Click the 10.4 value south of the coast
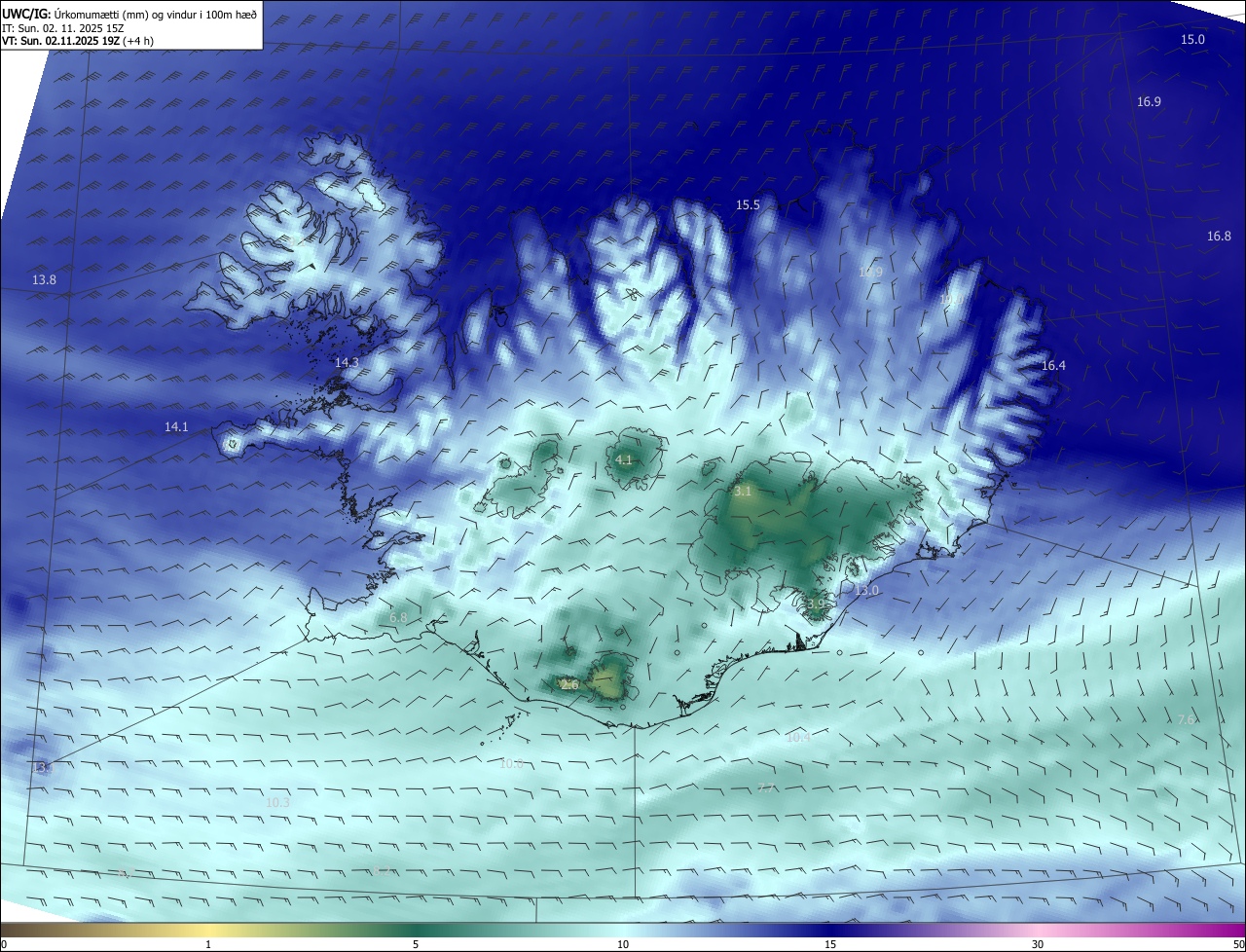 tap(798, 739)
